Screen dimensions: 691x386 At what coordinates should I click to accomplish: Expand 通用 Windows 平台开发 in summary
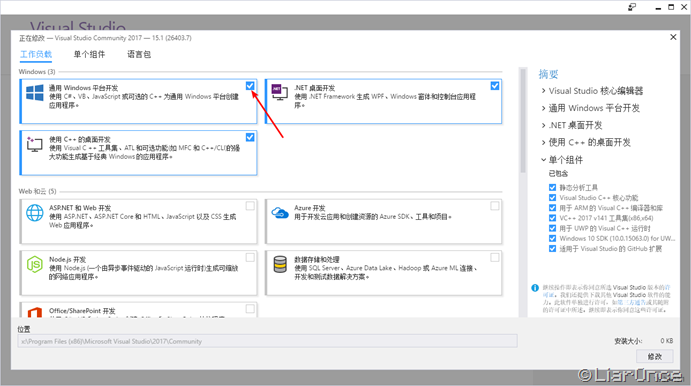pos(543,108)
